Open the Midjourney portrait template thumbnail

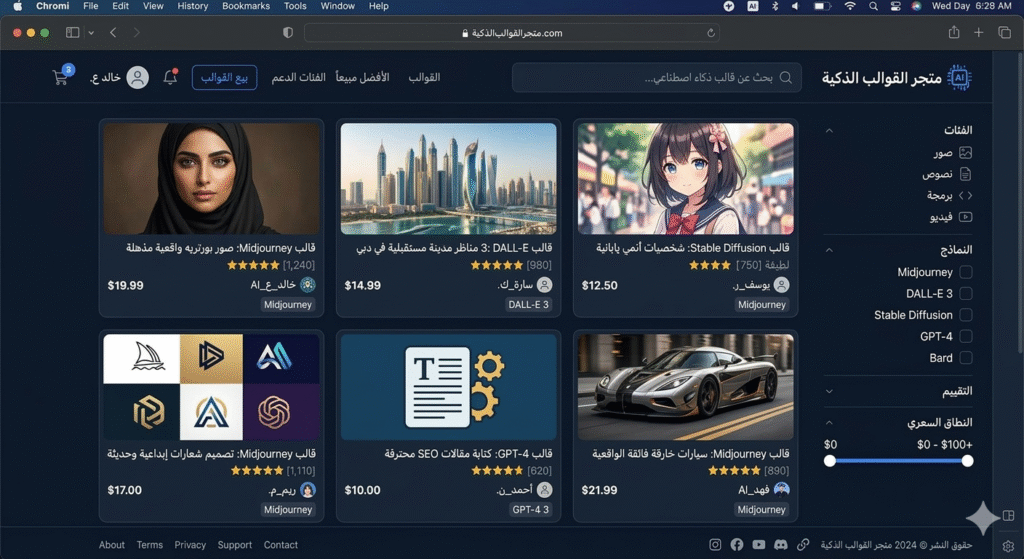[212, 179]
